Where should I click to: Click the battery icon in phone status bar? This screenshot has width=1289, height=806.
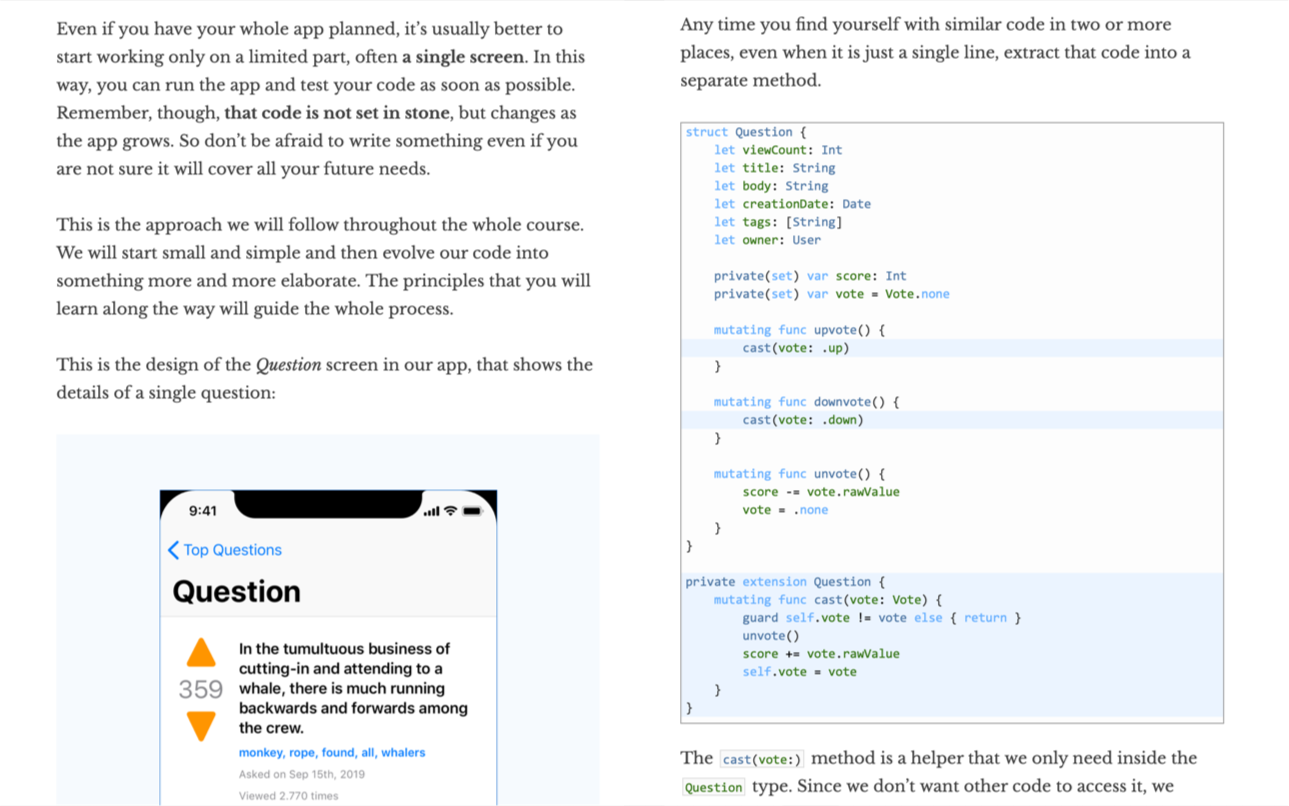pyautogui.click(x=472, y=511)
